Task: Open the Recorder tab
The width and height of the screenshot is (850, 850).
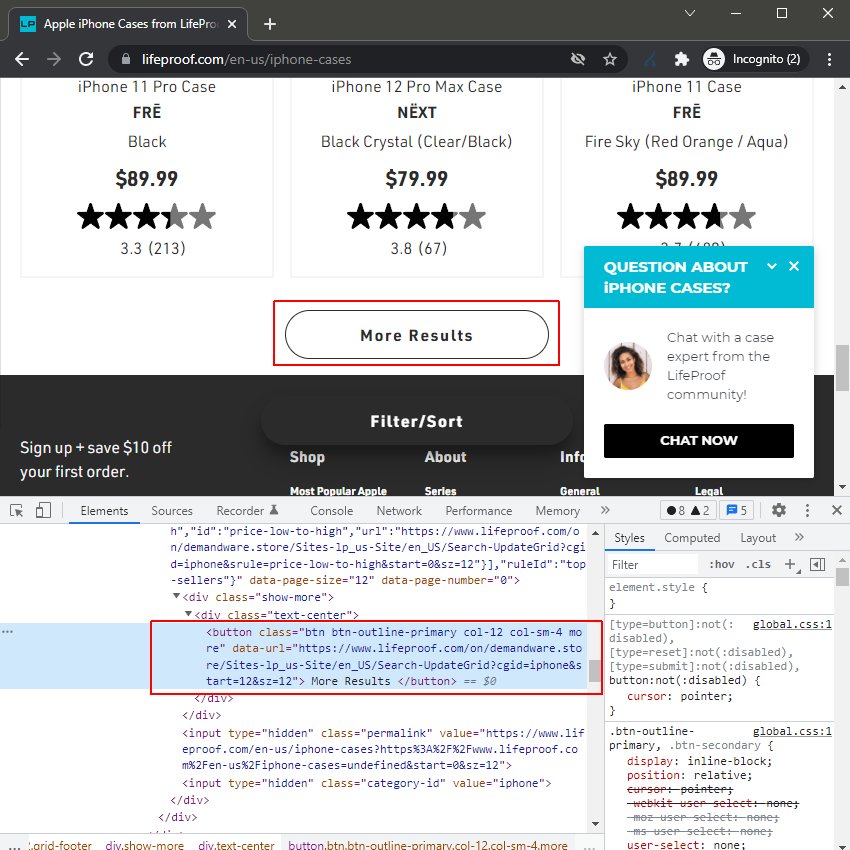Action: (x=247, y=511)
